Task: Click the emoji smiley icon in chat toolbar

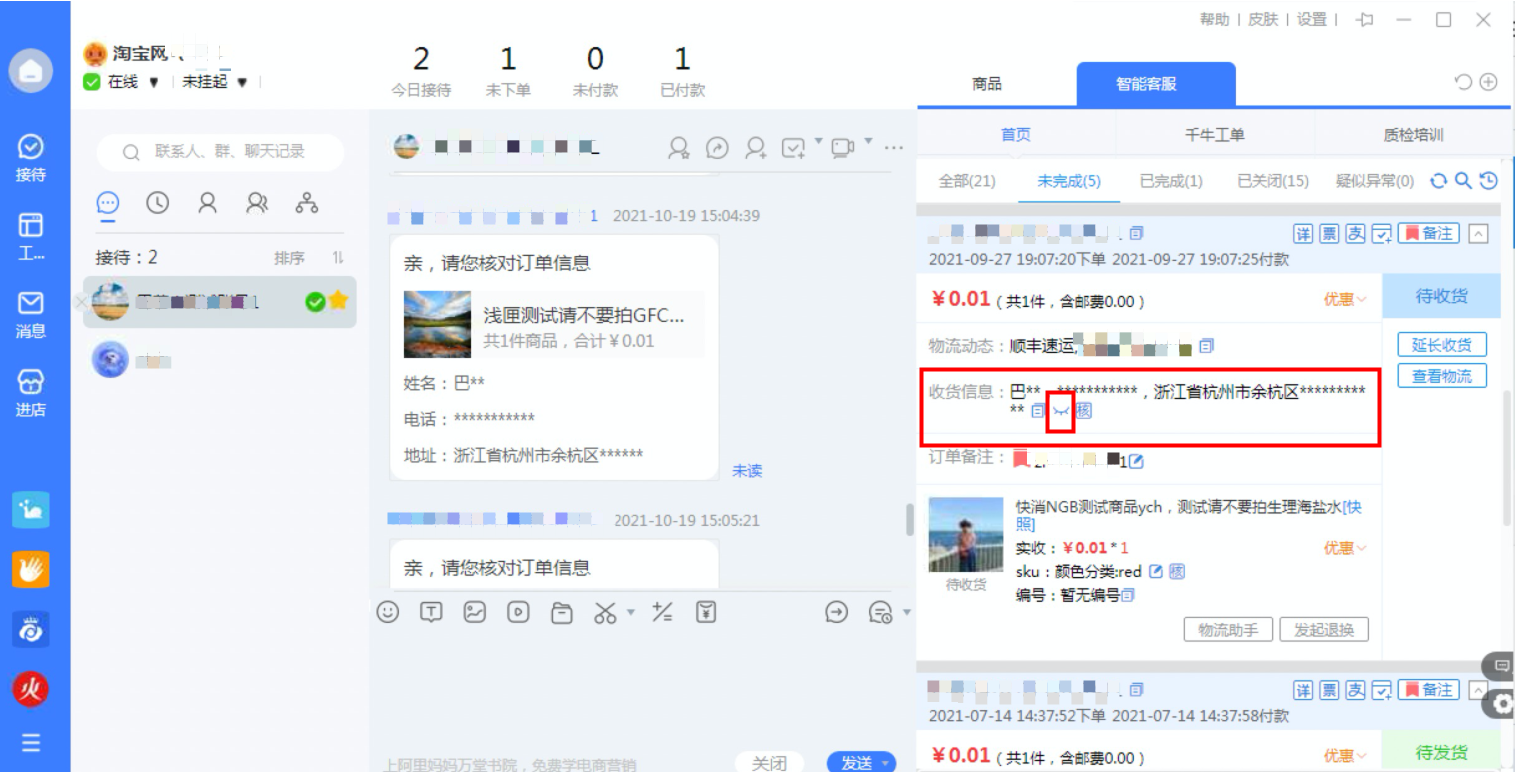Action: tap(388, 612)
